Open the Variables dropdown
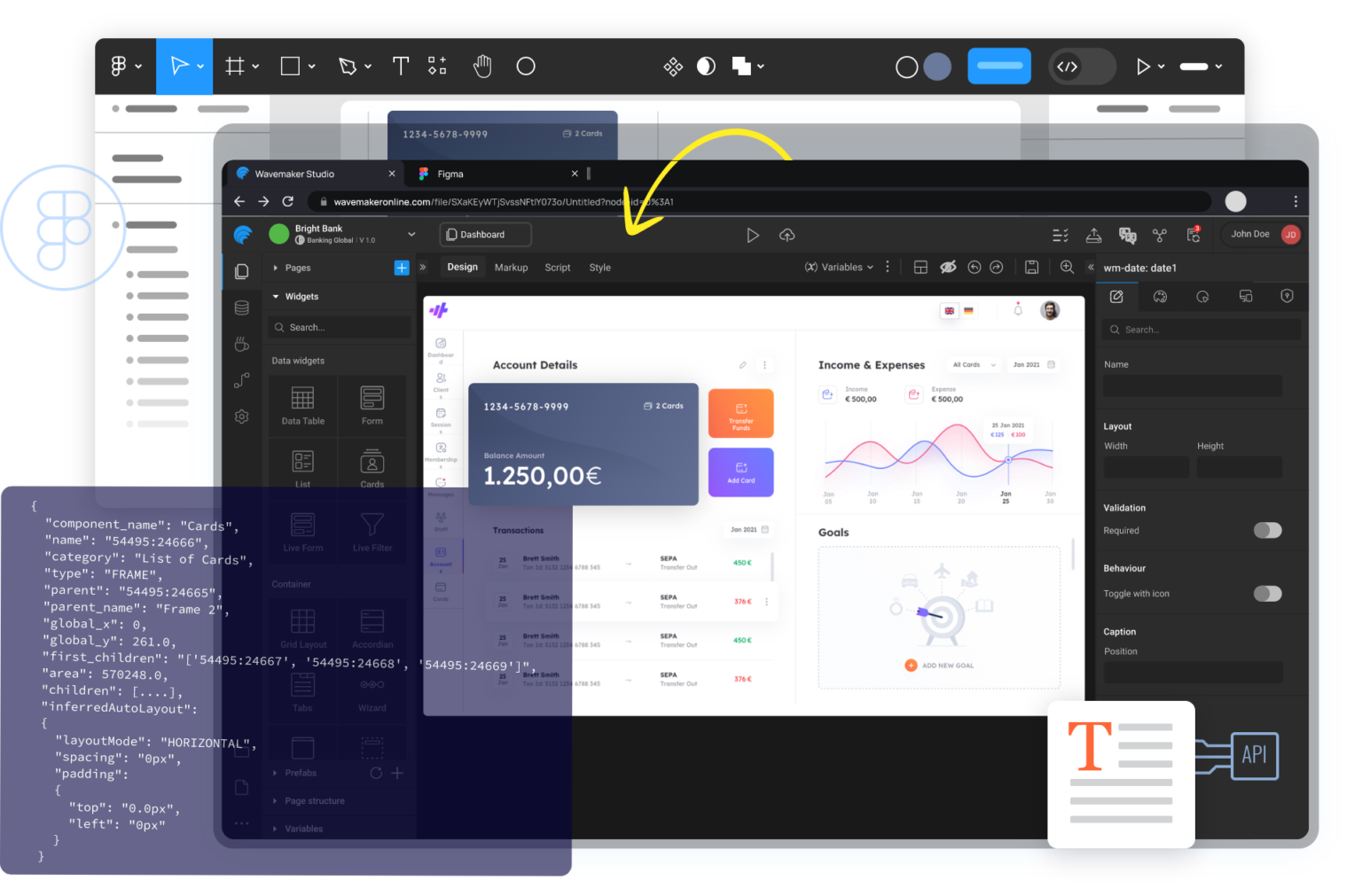 point(839,268)
